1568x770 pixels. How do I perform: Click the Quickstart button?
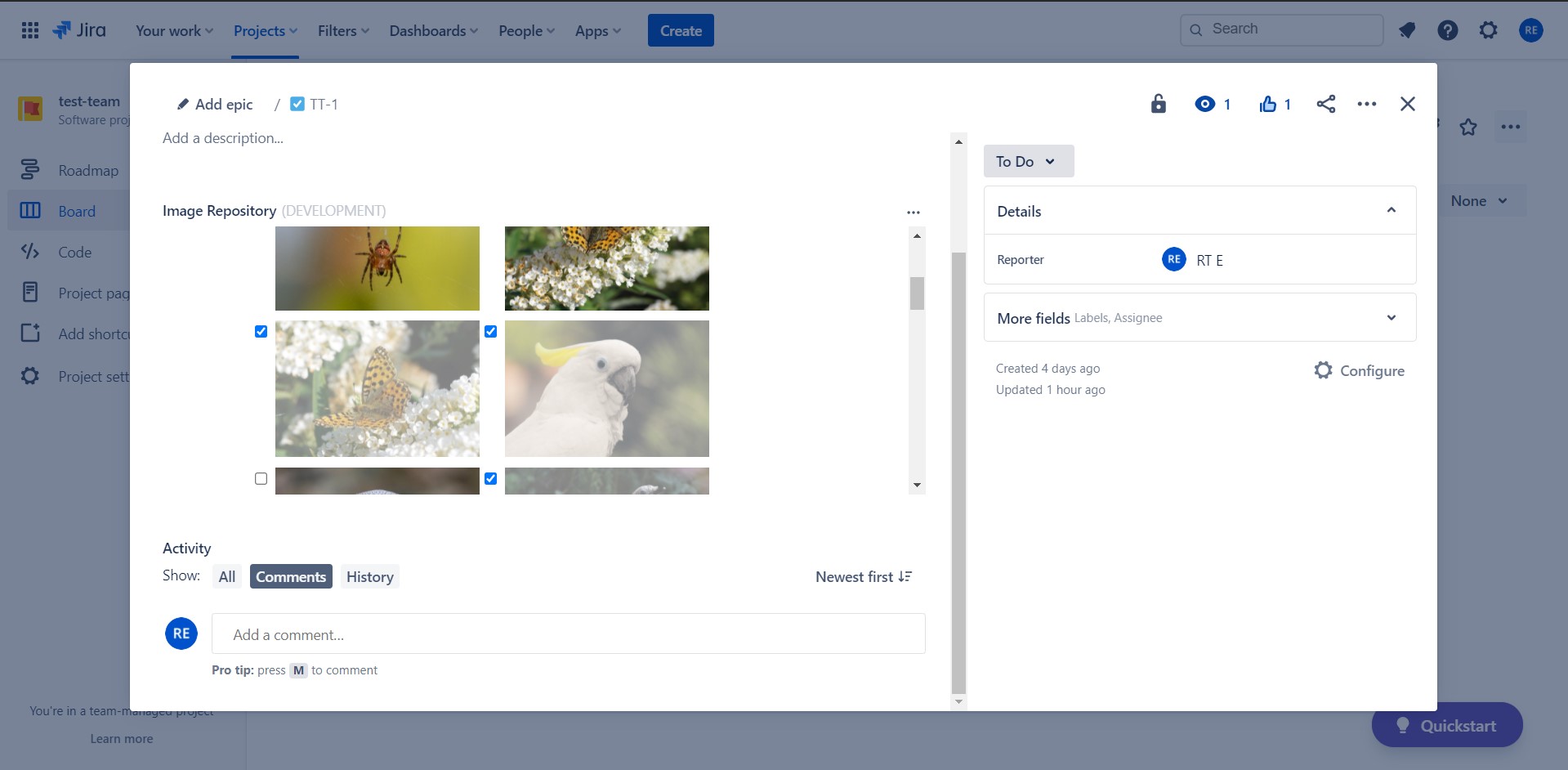1447,725
